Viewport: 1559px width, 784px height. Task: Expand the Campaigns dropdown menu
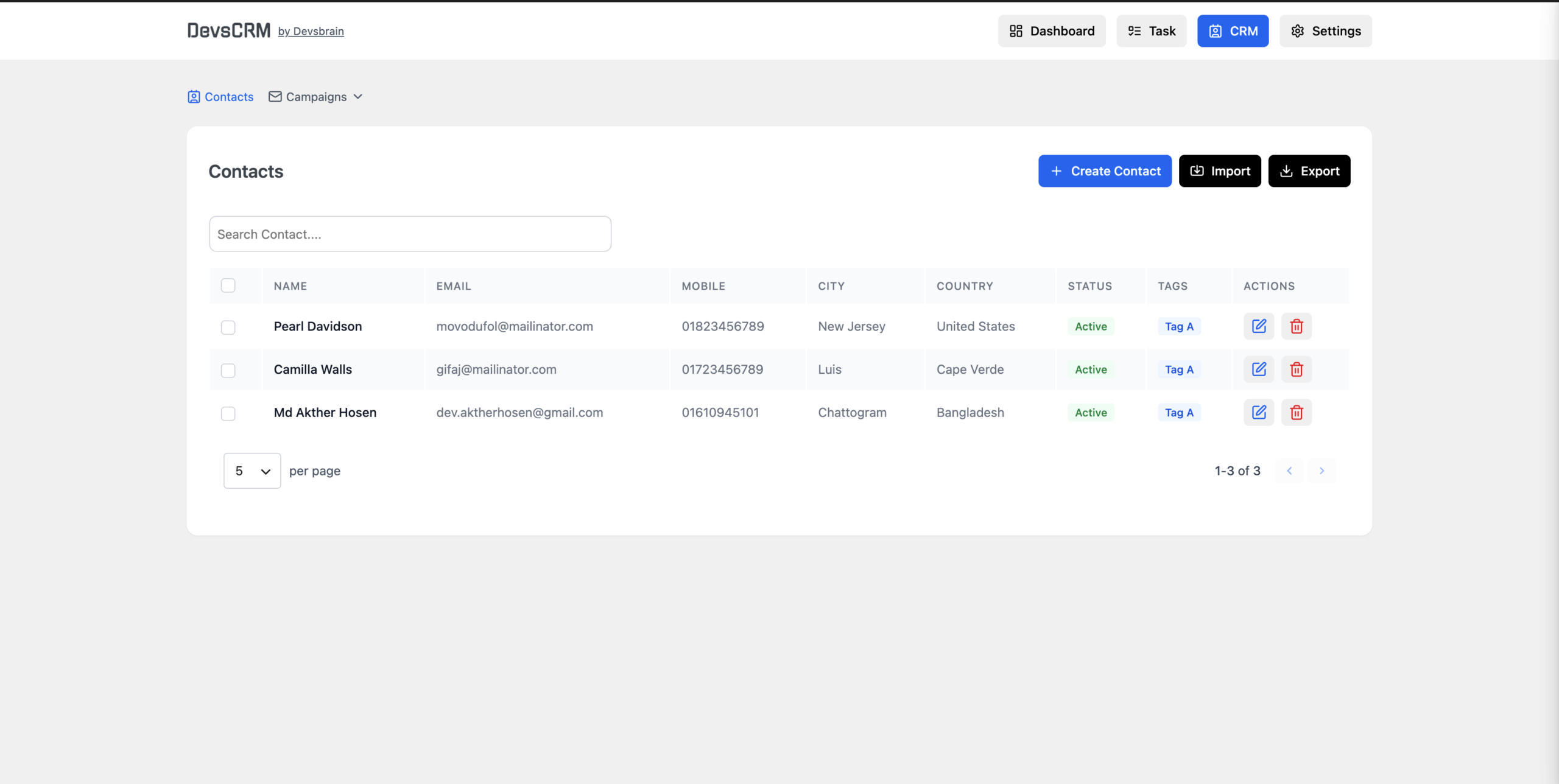(315, 97)
